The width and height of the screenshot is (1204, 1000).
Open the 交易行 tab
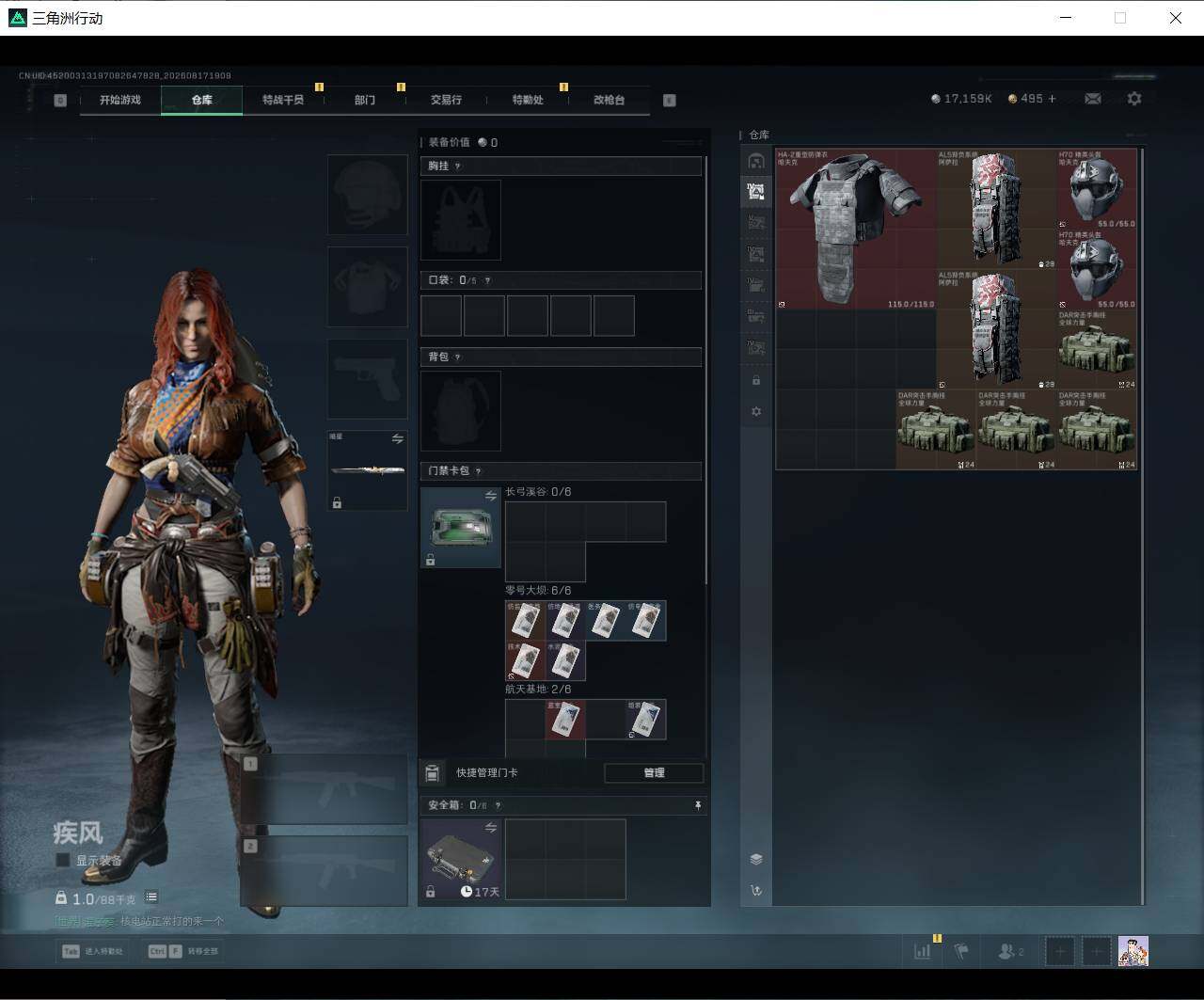click(446, 100)
